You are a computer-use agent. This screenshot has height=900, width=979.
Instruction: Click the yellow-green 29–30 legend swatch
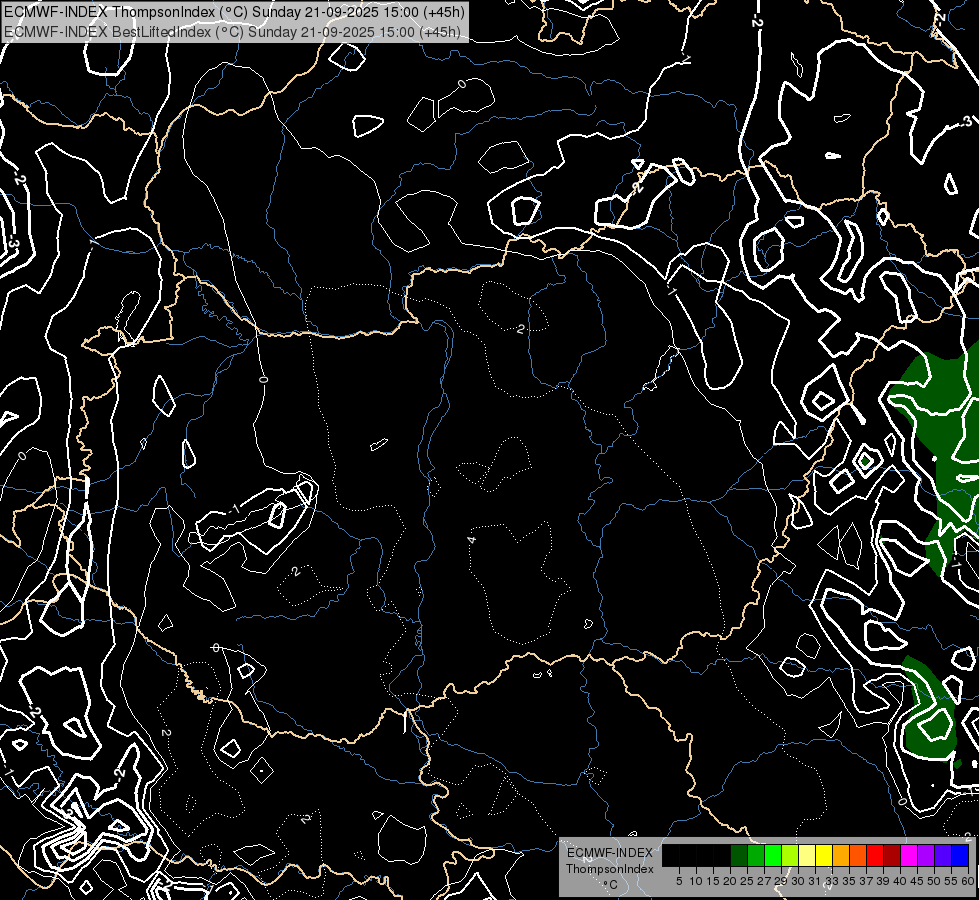pyautogui.click(x=790, y=855)
